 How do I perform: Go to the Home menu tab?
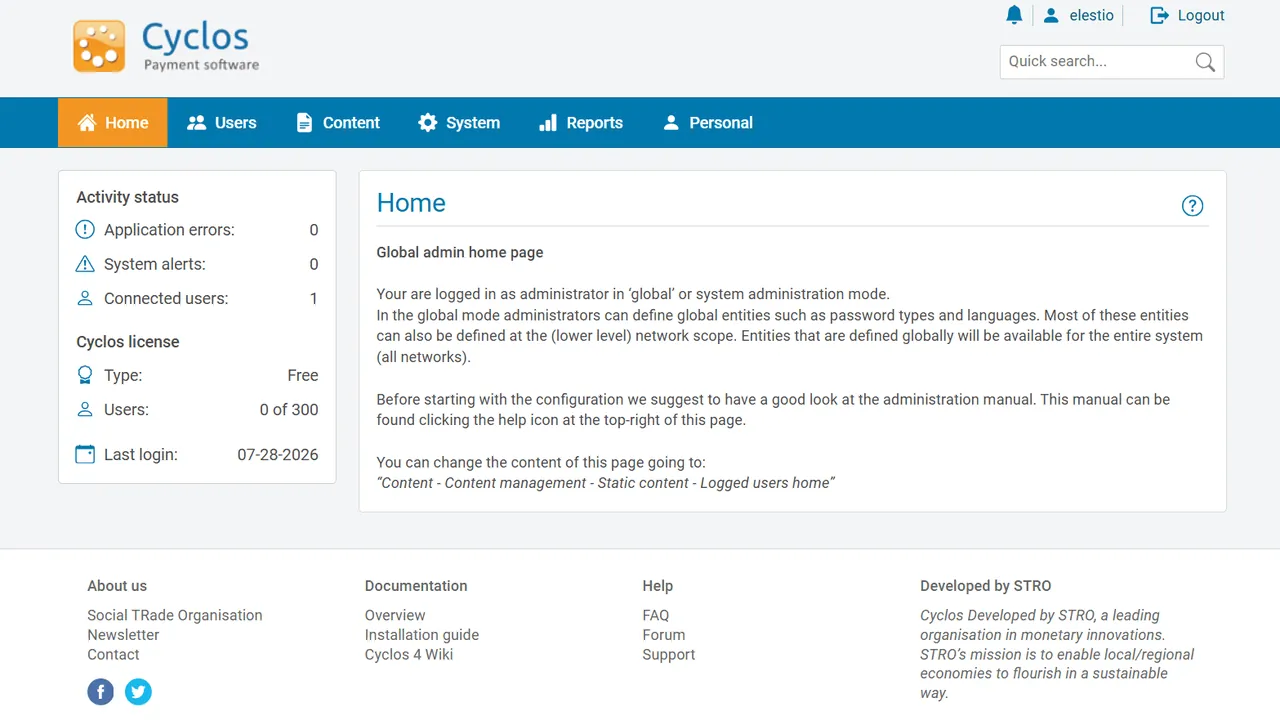coord(113,123)
